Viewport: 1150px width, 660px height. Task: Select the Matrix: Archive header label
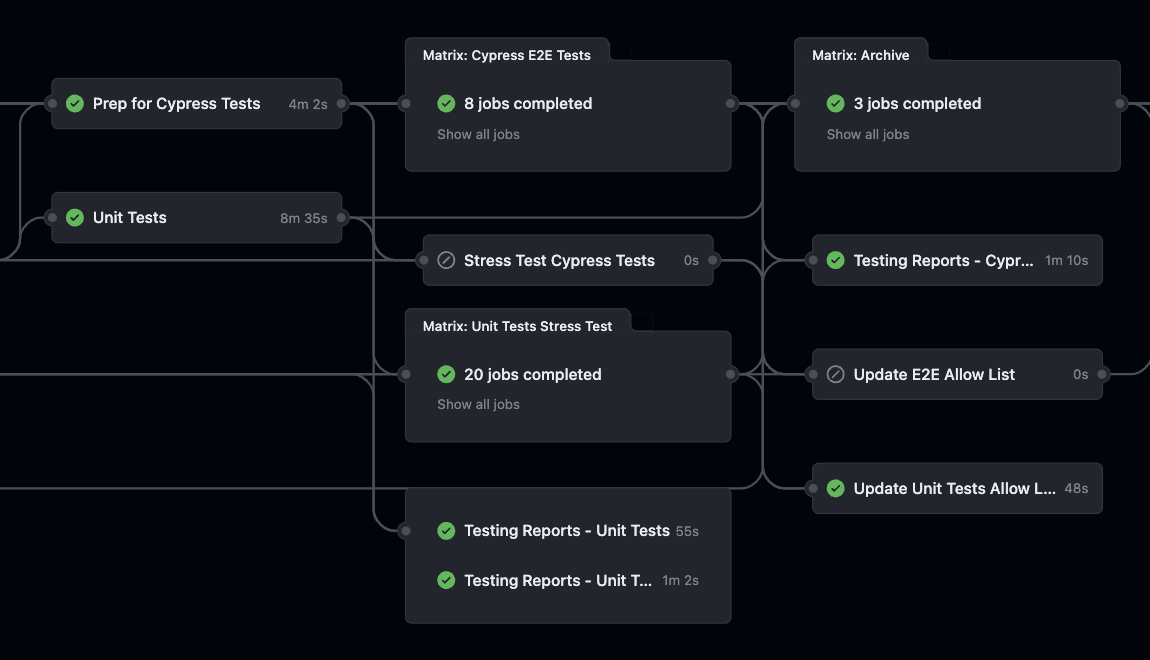(x=862, y=55)
